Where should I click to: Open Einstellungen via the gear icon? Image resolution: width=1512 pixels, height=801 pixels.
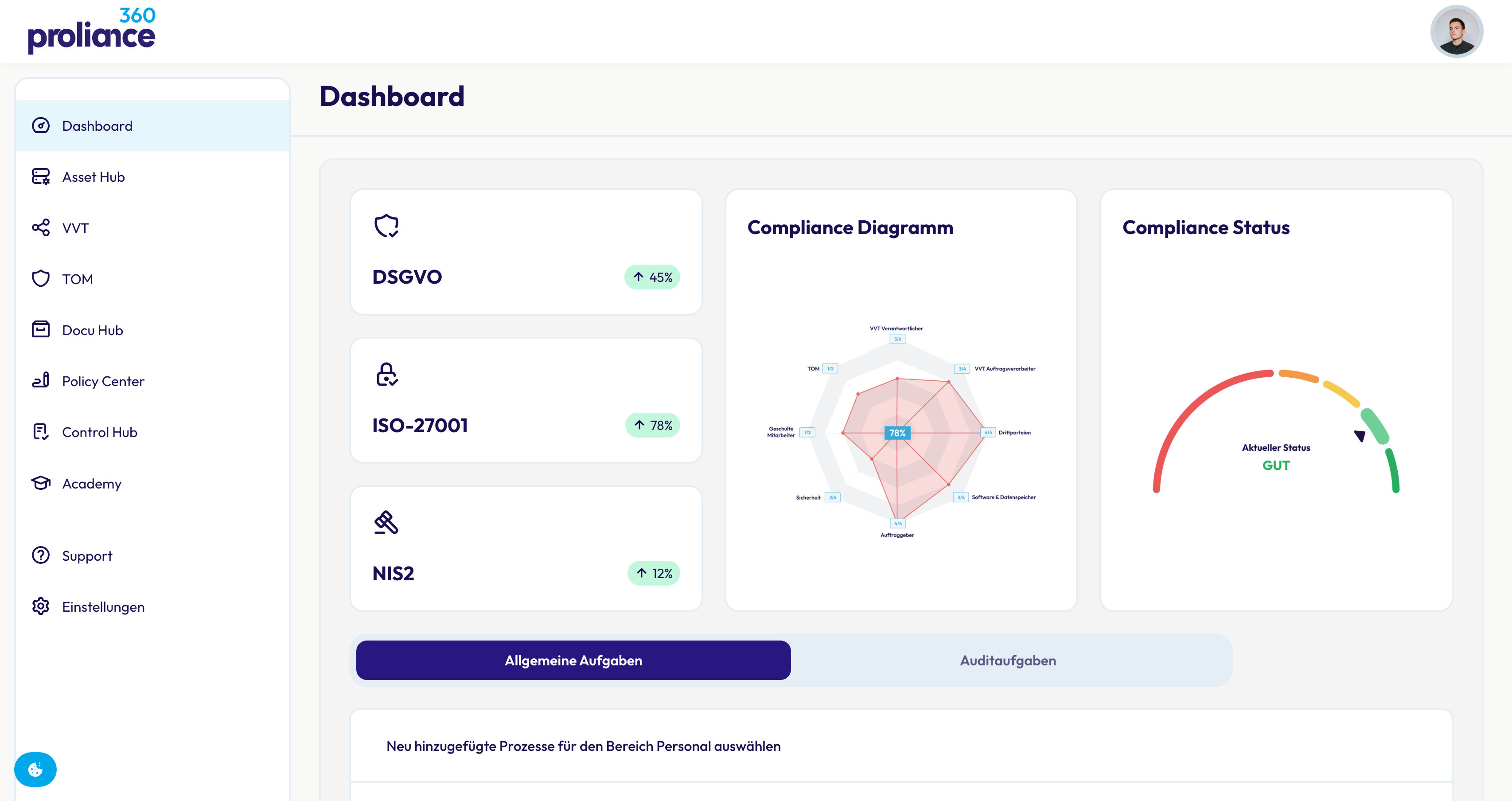tap(40, 606)
